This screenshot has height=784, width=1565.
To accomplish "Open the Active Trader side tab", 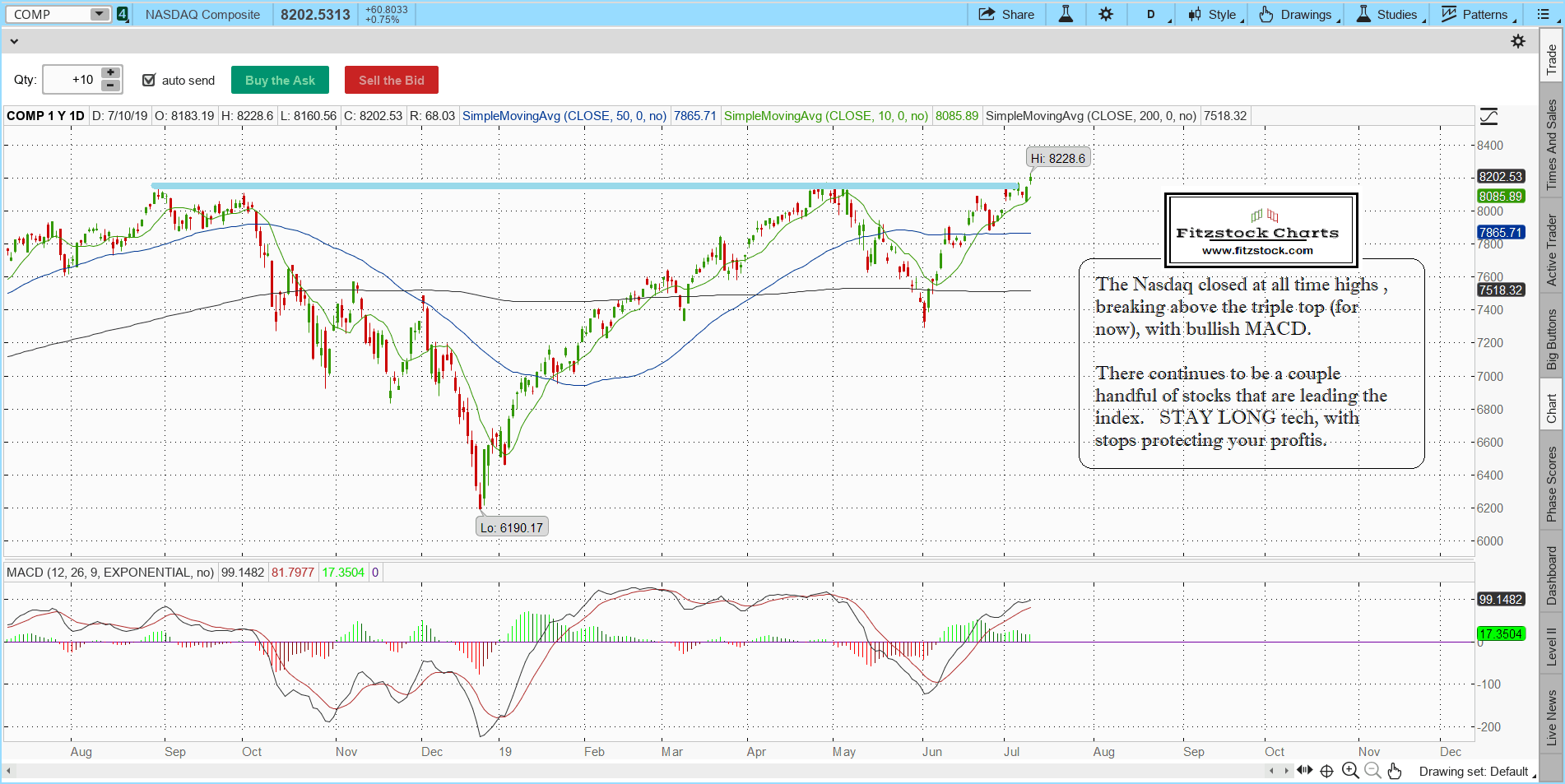I will (x=1552, y=250).
